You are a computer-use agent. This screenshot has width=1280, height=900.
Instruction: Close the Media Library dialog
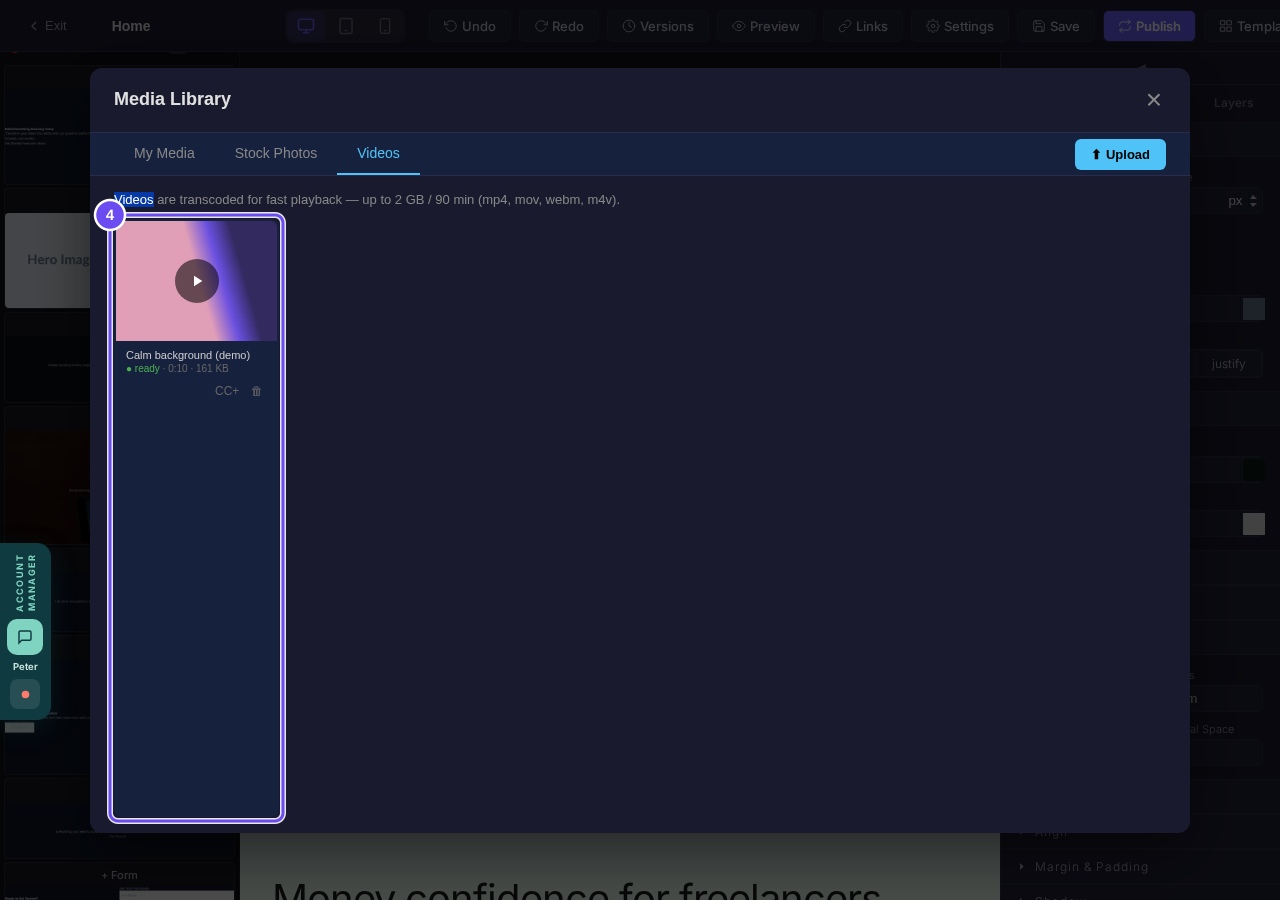coord(1154,100)
